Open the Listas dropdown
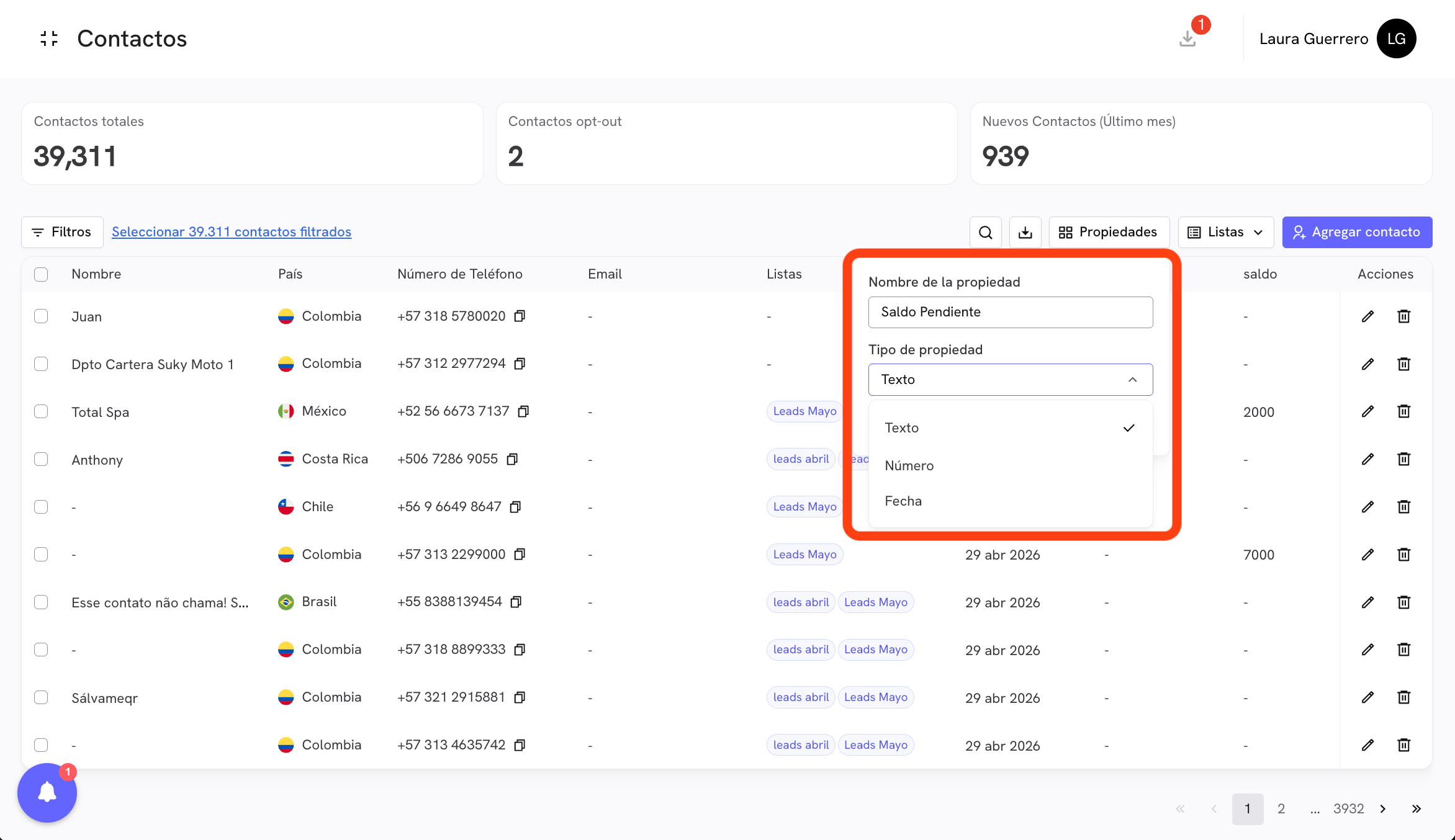 (1226, 232)
